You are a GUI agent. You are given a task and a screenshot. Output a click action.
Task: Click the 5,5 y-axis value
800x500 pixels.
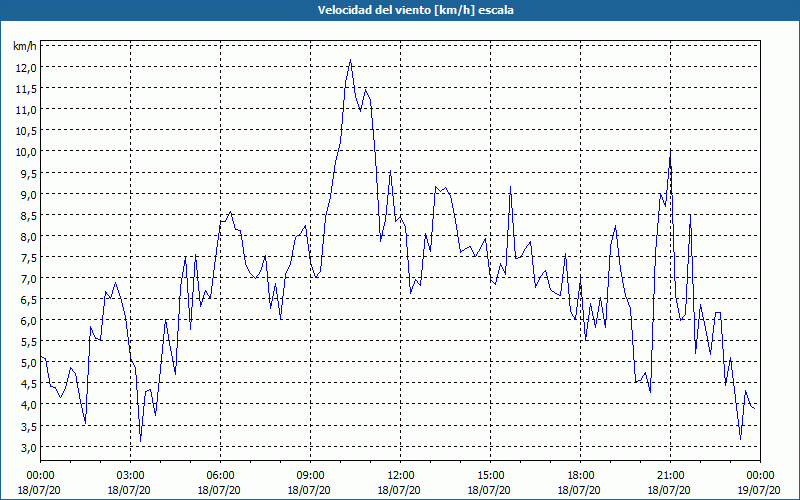[x=28, y=342]
